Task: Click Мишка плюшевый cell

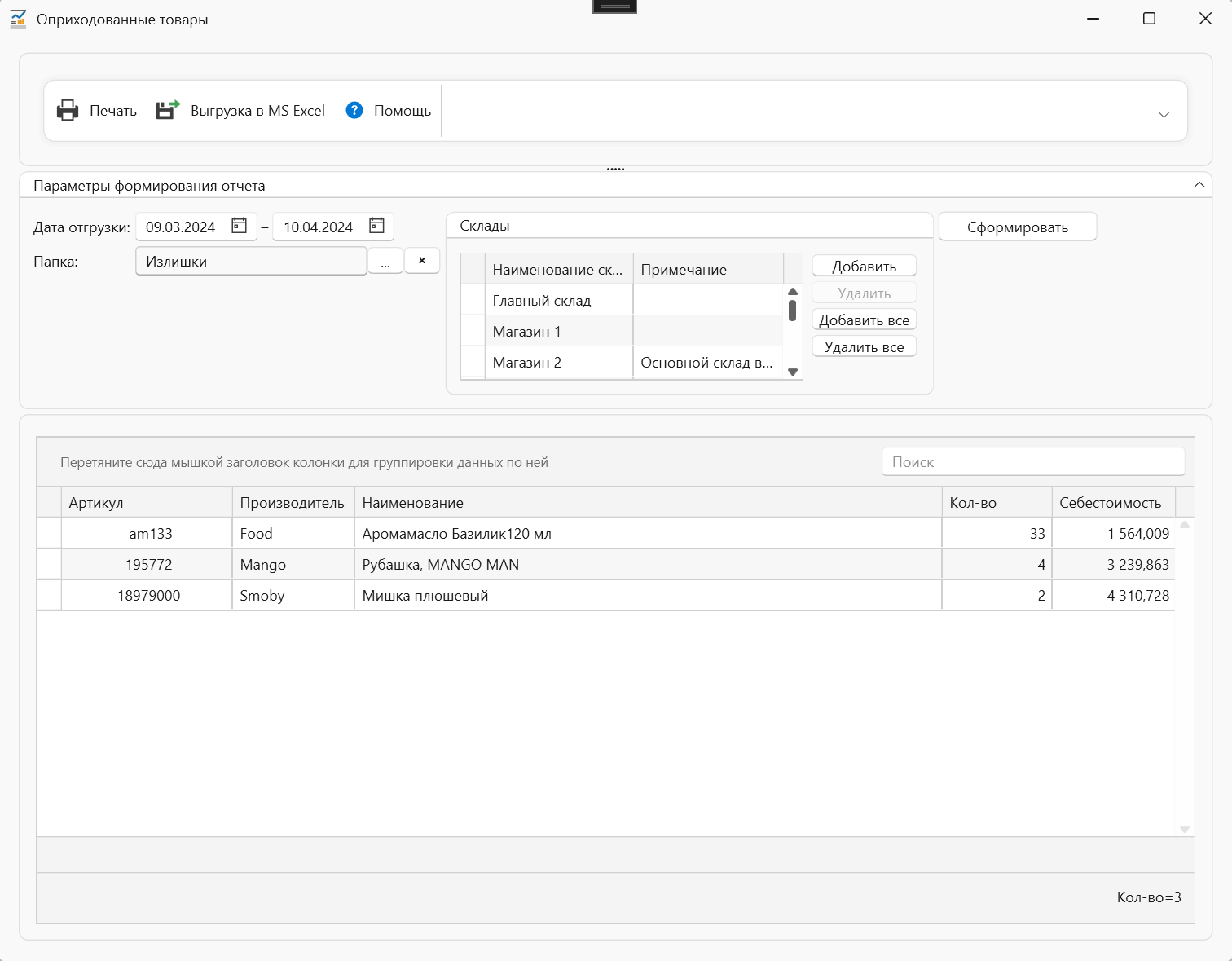Action: pyautogui.click(x=649, y=595)
